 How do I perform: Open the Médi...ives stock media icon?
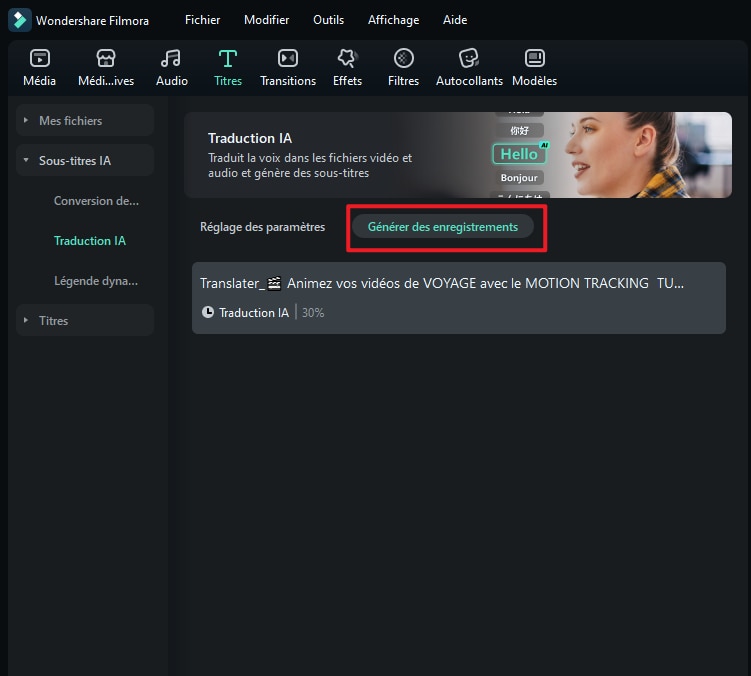(x=106, y=58)
